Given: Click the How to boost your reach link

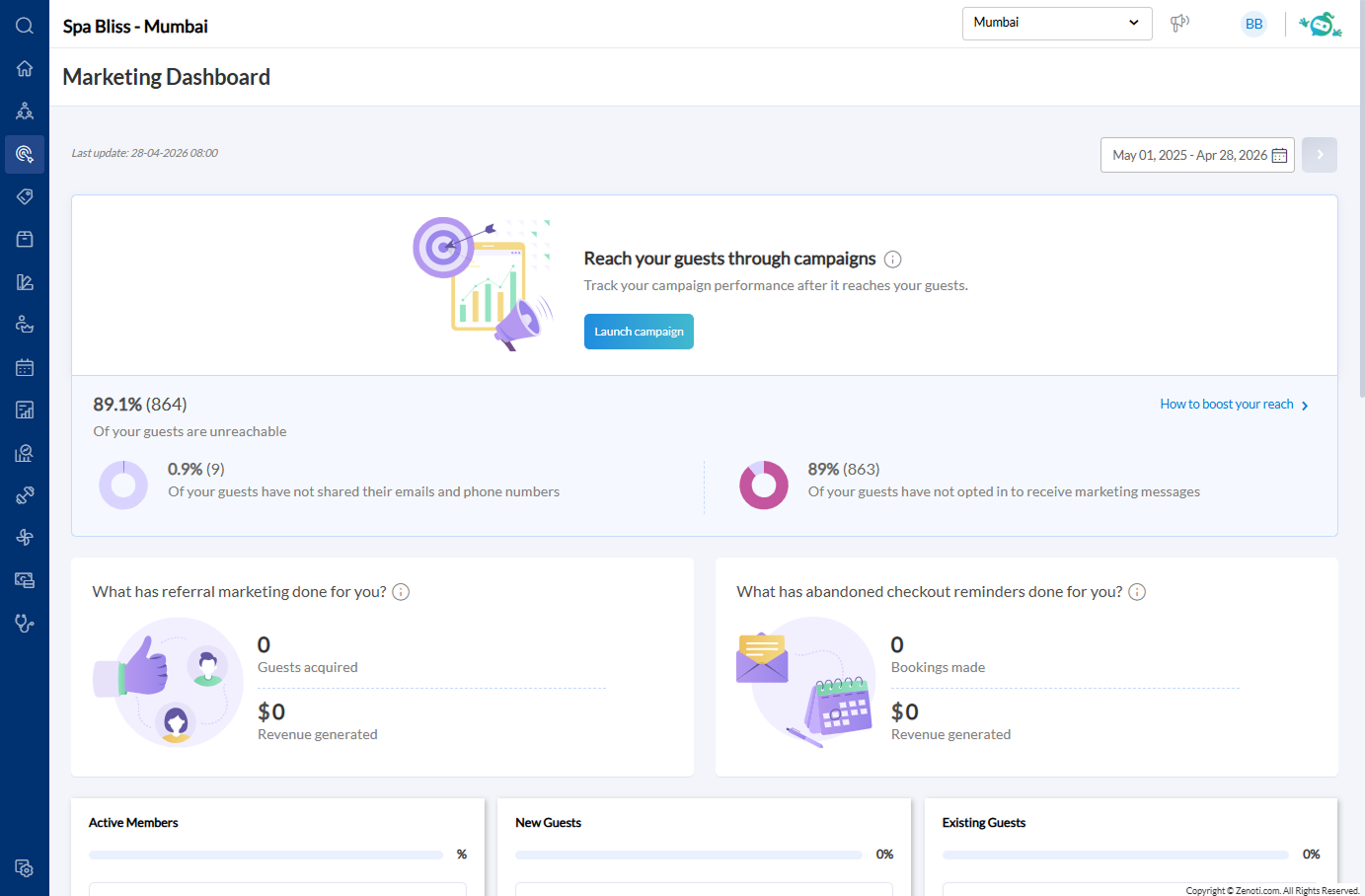Looking at the screenshot, I should 1227,404.
